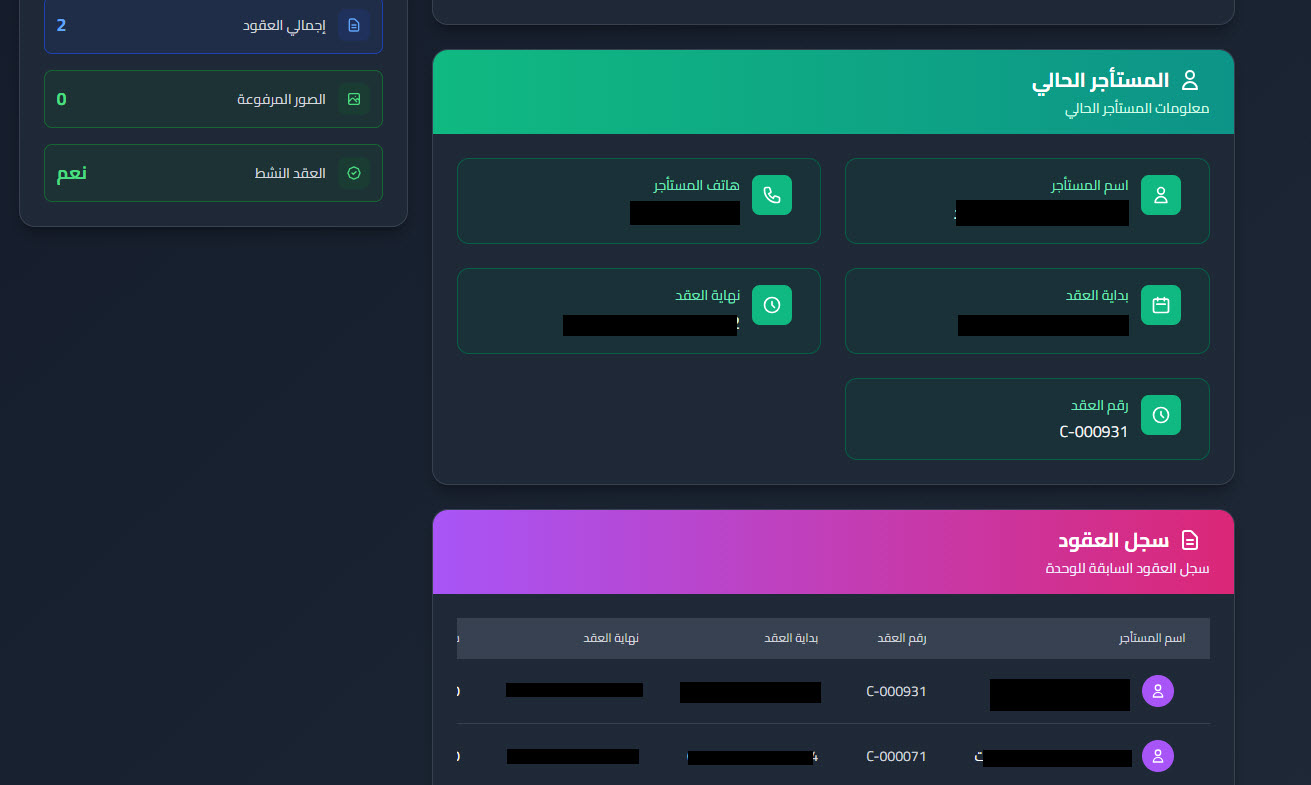
Task: Click the نعم value for العقد النشط
Action: pyautogui.click(x=71, y=173)
